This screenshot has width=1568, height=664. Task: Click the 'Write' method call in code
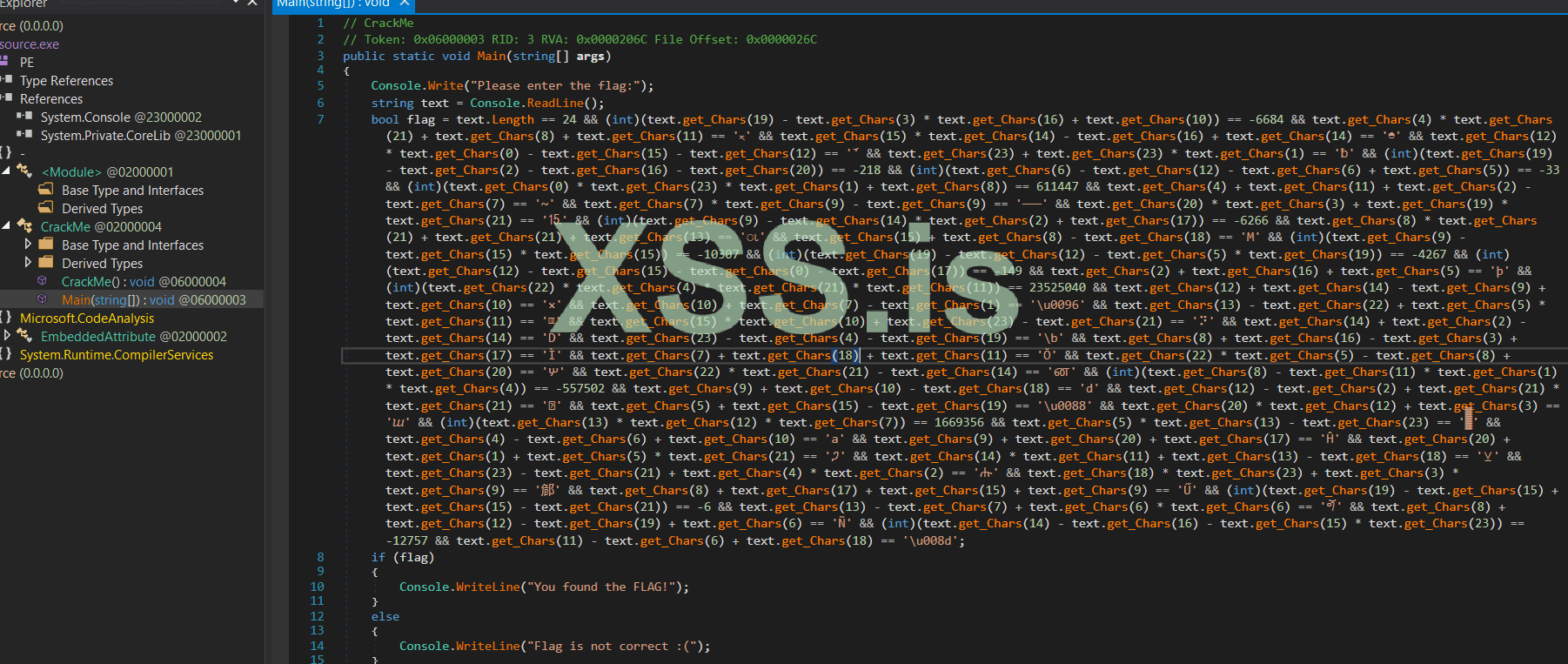(x=446, y=85)
